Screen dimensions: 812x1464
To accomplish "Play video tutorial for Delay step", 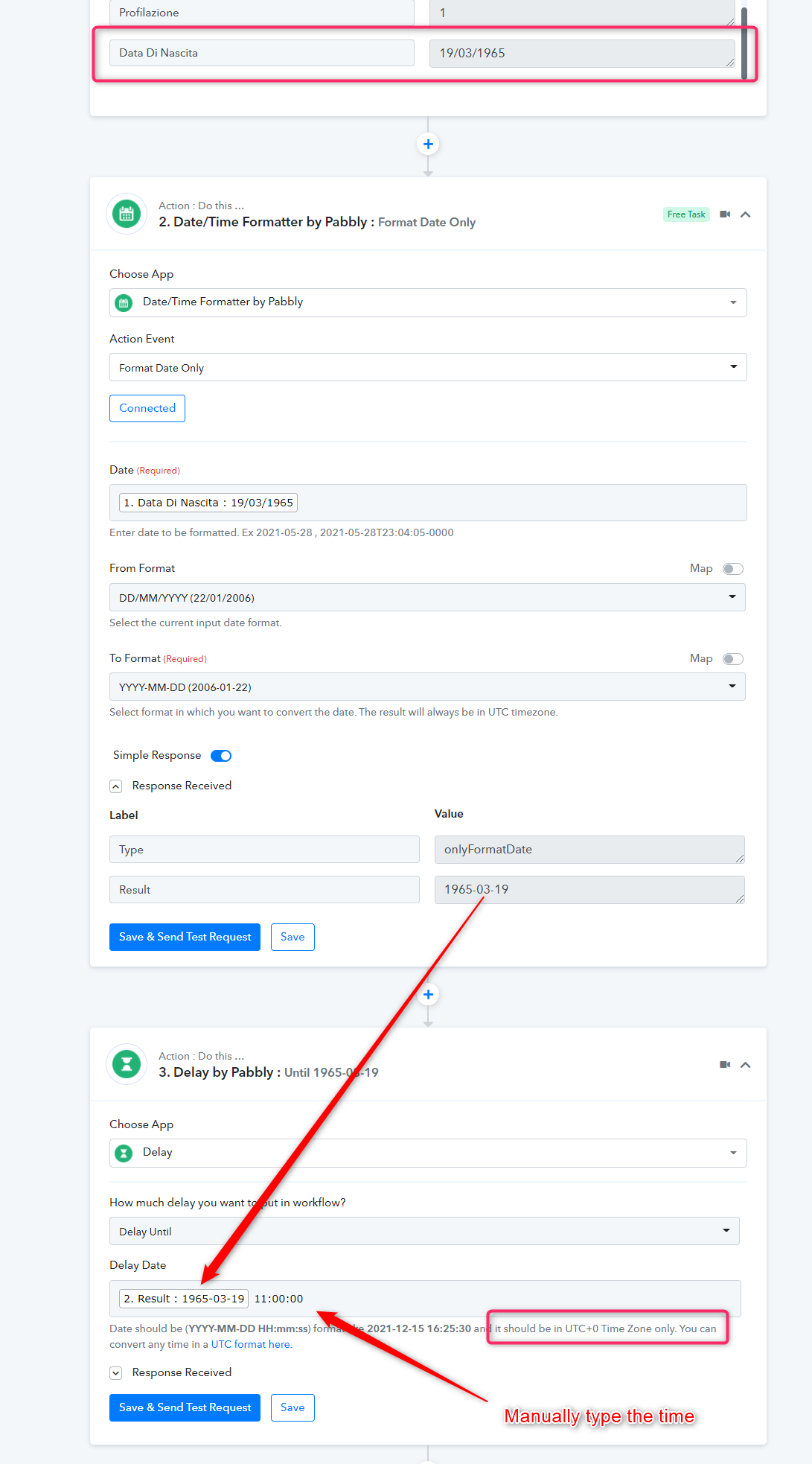I will click(725, 1065).
